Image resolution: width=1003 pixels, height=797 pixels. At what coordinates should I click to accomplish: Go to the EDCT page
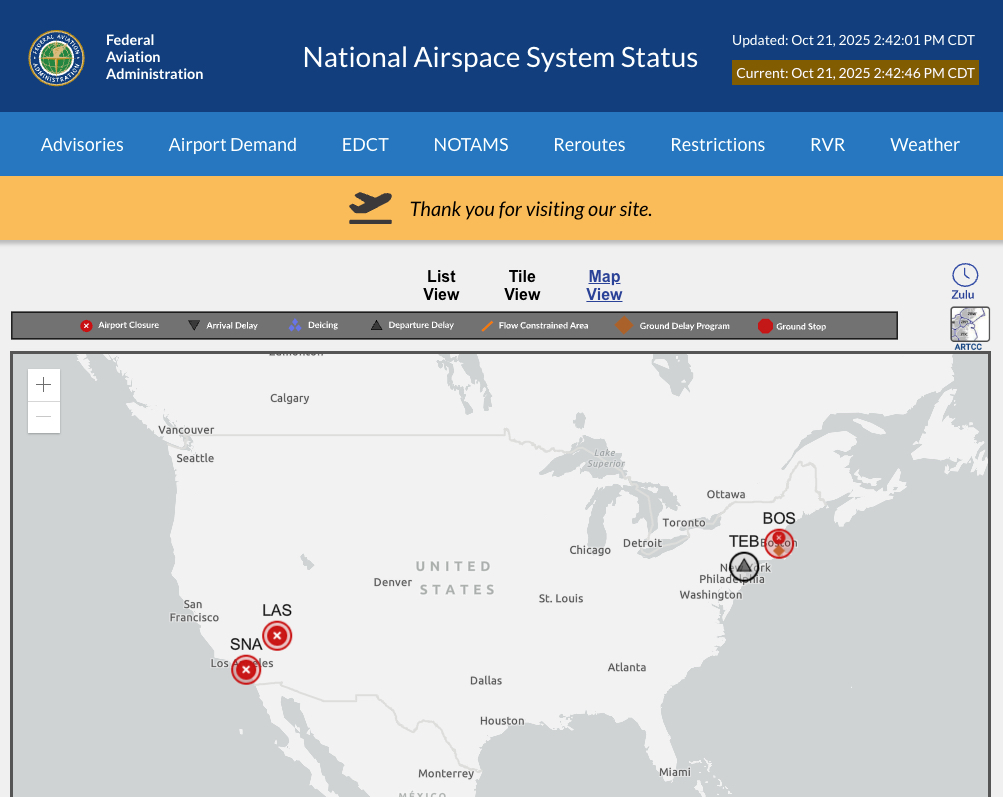point(365,144)
